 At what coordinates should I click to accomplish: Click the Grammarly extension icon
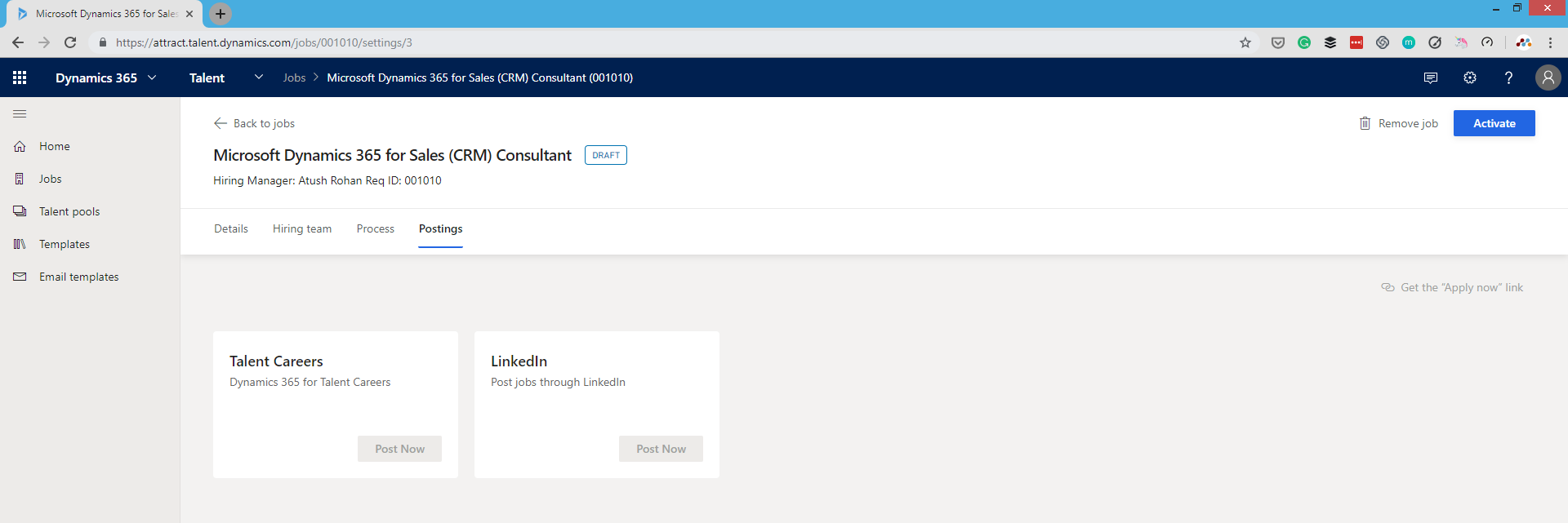pyautogui.click(x=1304, y=42)
